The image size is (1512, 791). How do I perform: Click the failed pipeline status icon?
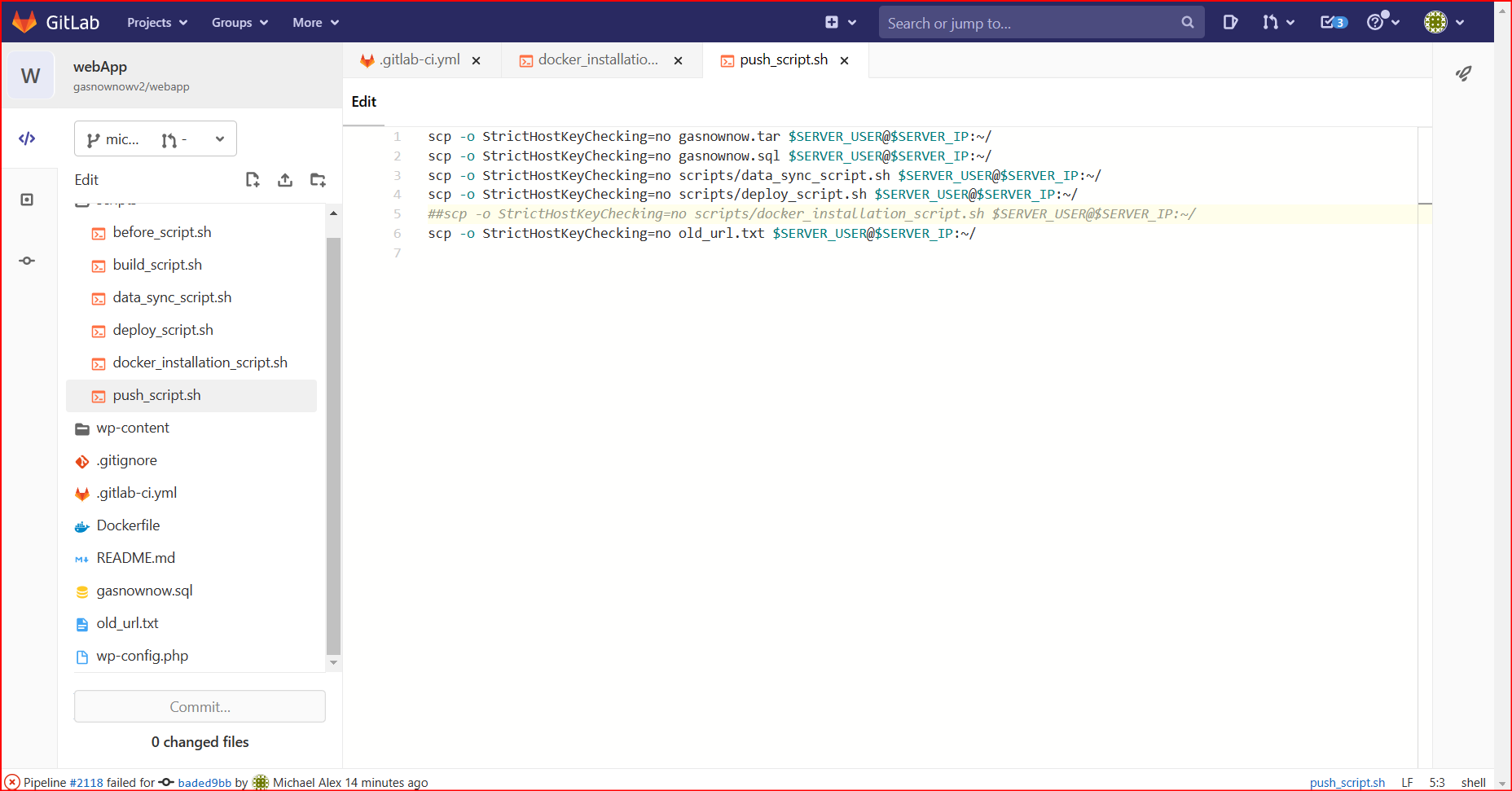(x=12, y=782)
